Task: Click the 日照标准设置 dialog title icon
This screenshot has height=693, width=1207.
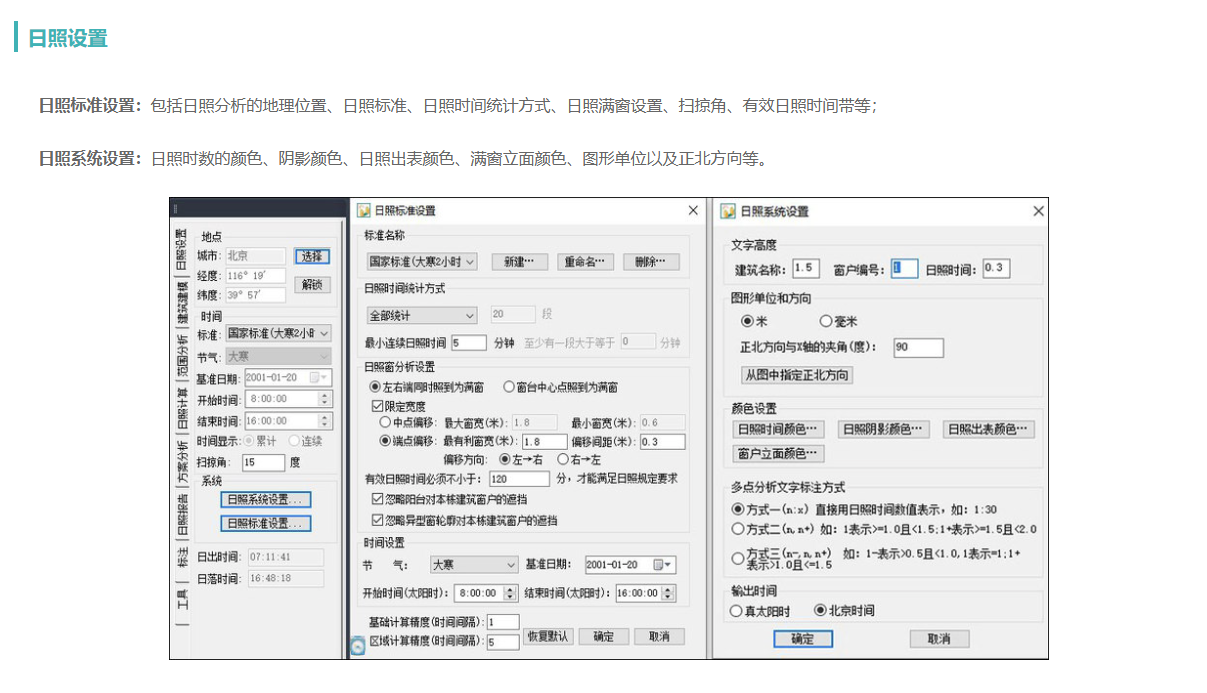Action: (x=364, y=211)
